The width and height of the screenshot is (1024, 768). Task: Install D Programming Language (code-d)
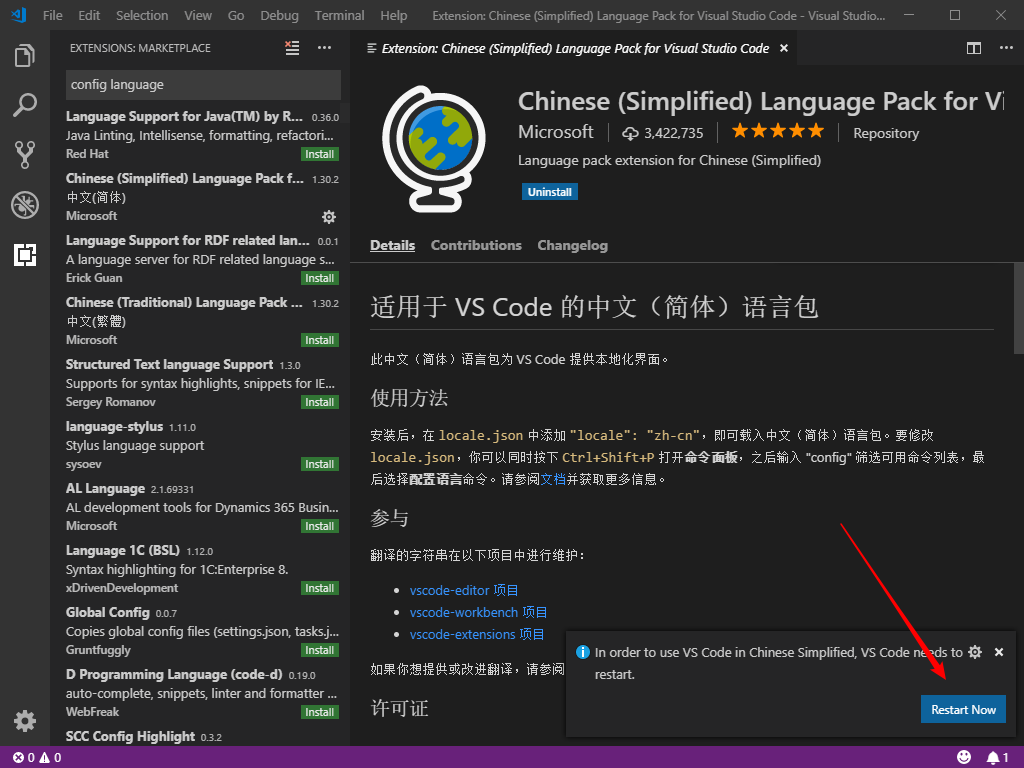point(319,712)
